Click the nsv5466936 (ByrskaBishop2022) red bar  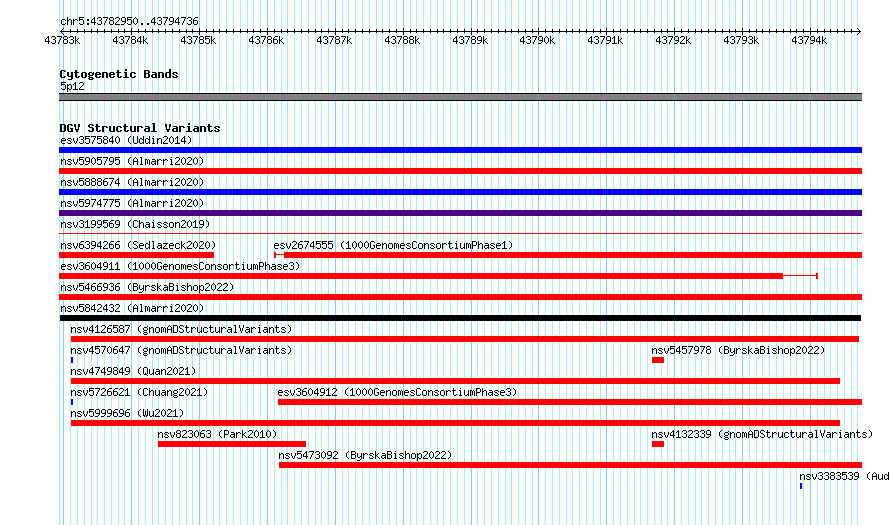click(x=460, y=297)
